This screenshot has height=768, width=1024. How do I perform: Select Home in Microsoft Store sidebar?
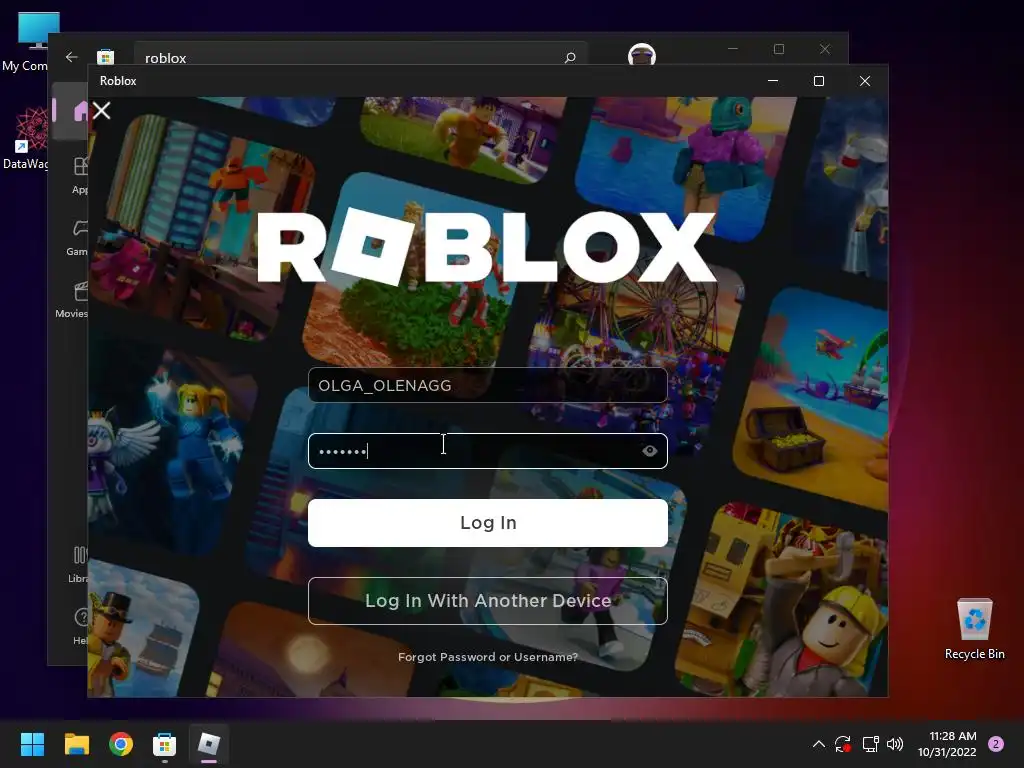[x=72, y=111]
